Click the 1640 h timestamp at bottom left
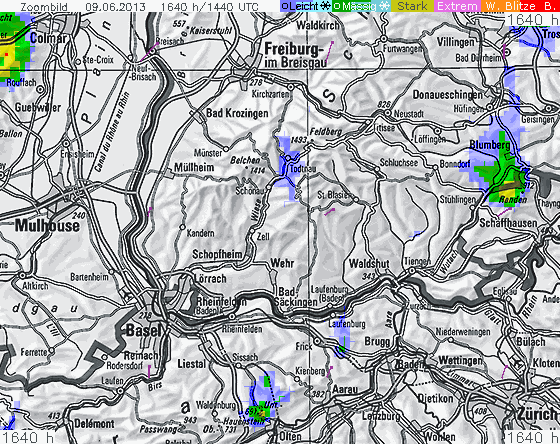This screenshot has height=444, width=560. 28,437
